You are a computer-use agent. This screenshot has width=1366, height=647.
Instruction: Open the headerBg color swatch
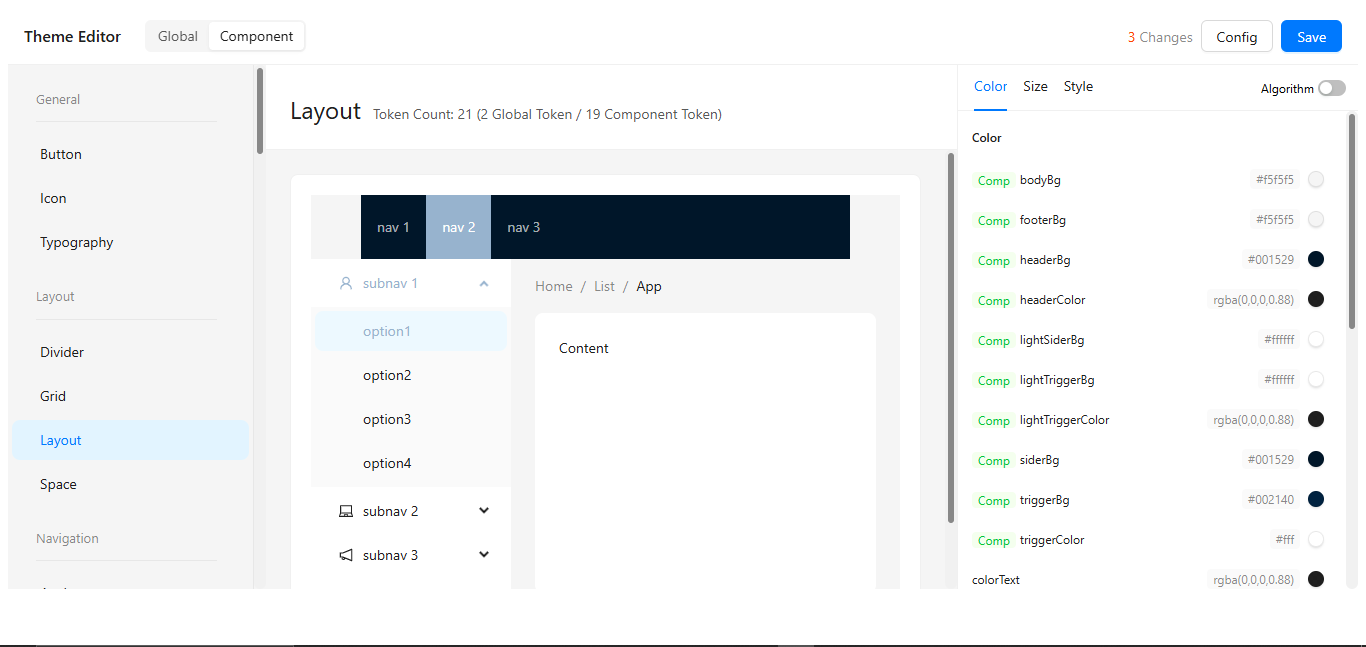(1316, 259)
